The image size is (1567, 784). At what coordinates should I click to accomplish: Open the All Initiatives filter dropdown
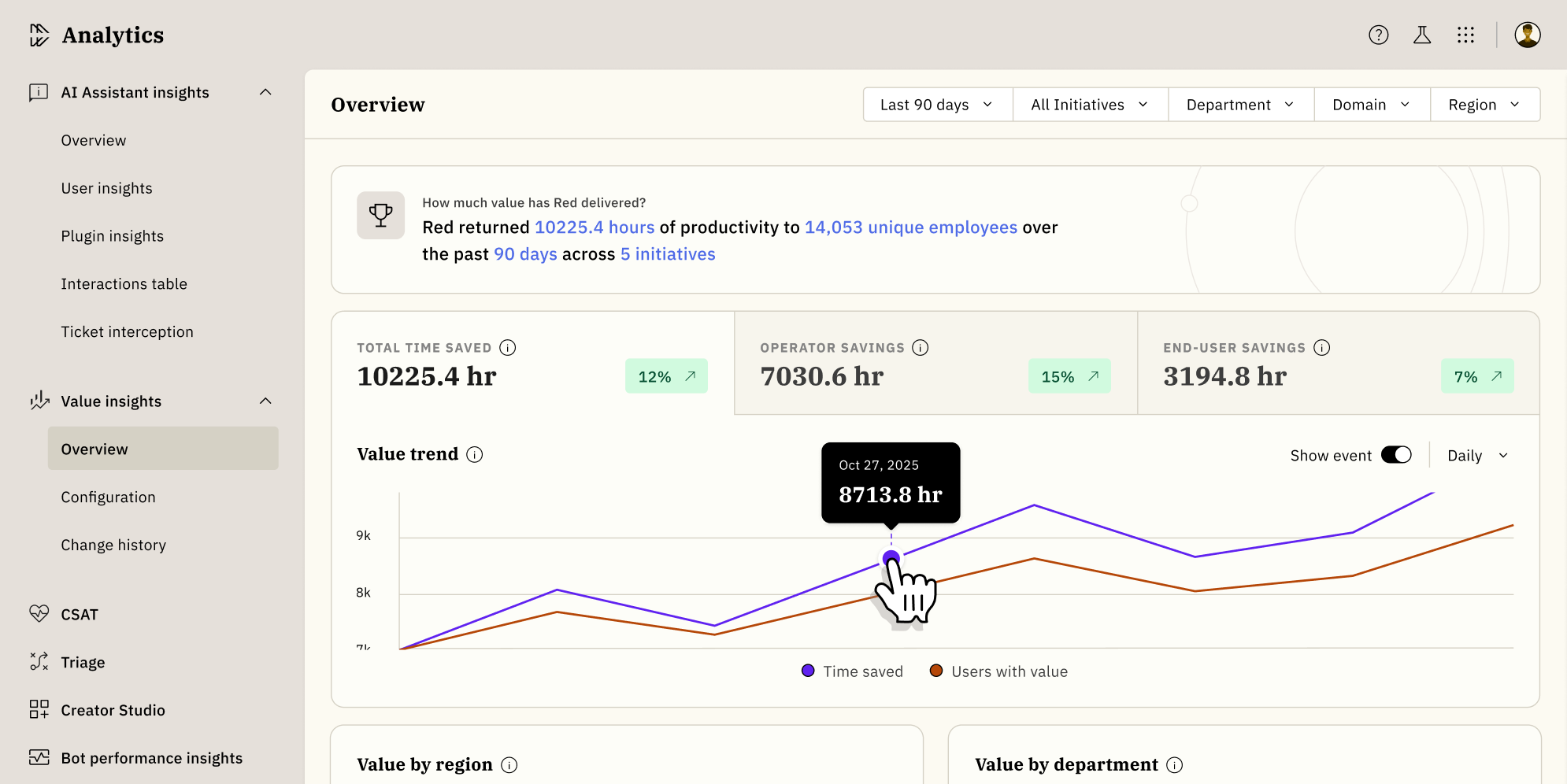point(1089,105)
